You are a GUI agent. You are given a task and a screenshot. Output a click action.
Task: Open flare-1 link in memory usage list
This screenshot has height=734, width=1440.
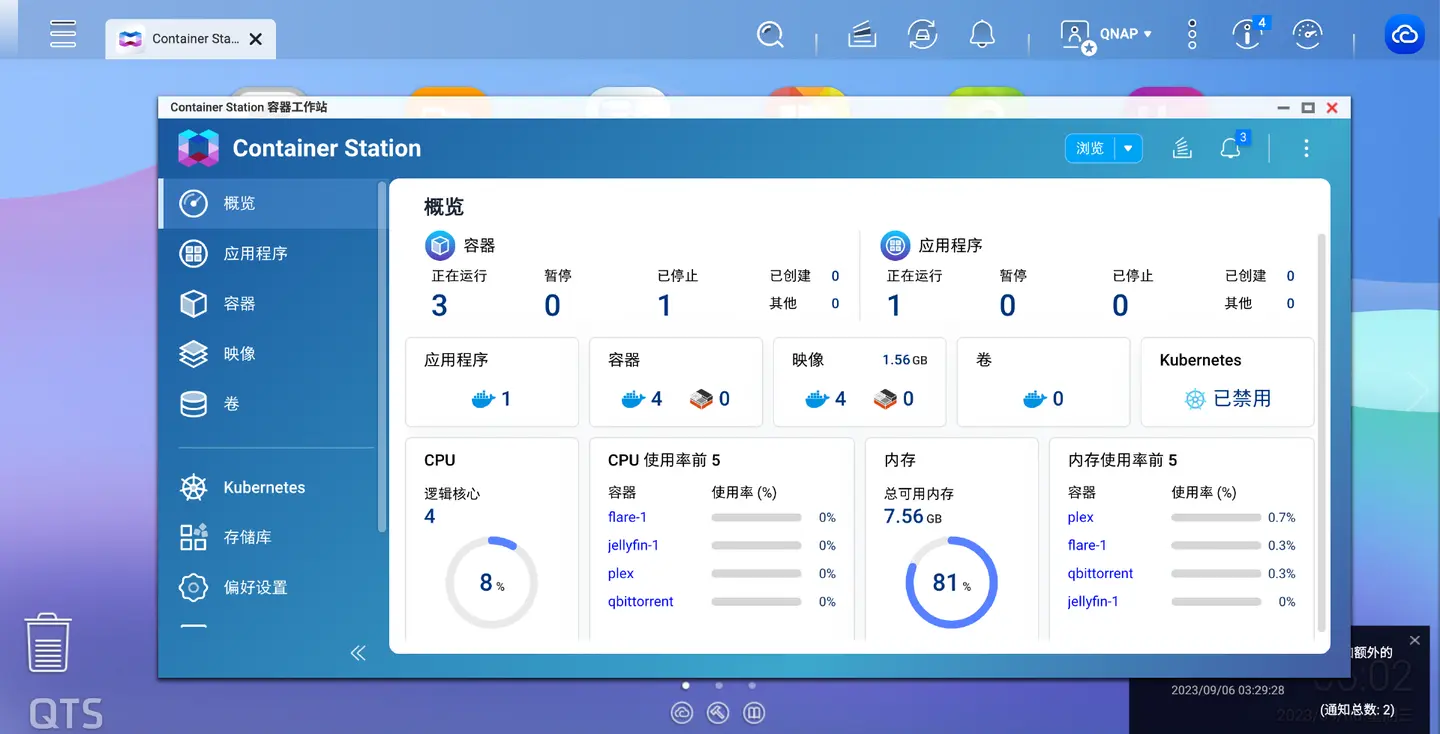(x=1087, y=545)
